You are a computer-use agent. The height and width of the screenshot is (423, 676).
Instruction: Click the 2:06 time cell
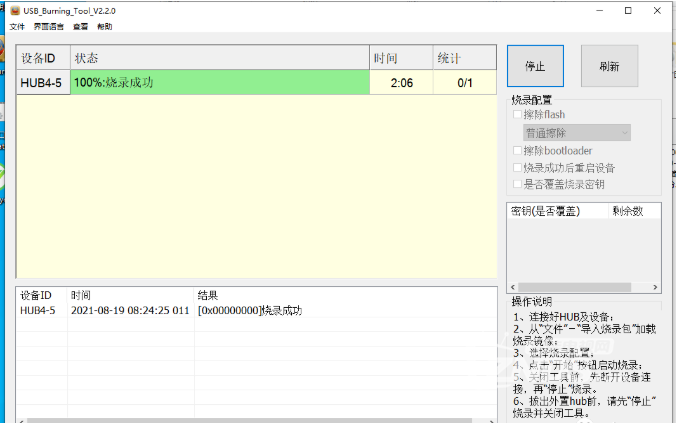(401, 82)
